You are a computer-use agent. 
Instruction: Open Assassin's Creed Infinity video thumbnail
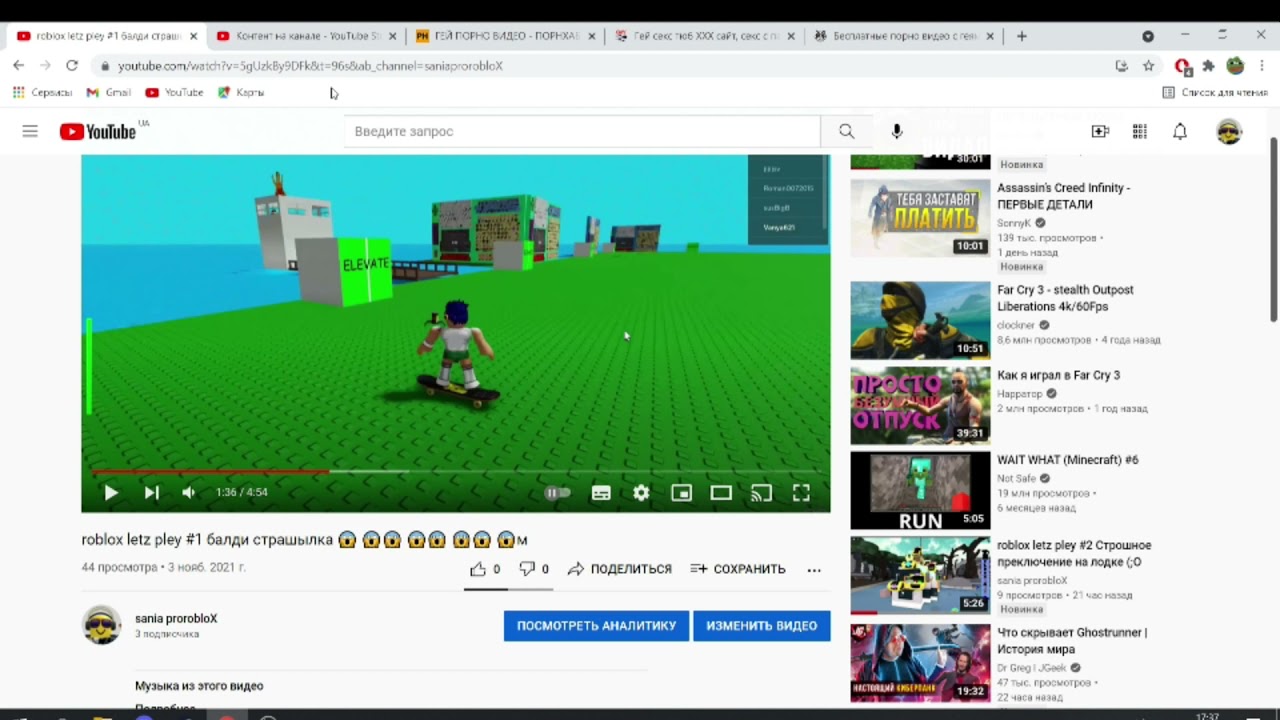click(x=920, y=217)
